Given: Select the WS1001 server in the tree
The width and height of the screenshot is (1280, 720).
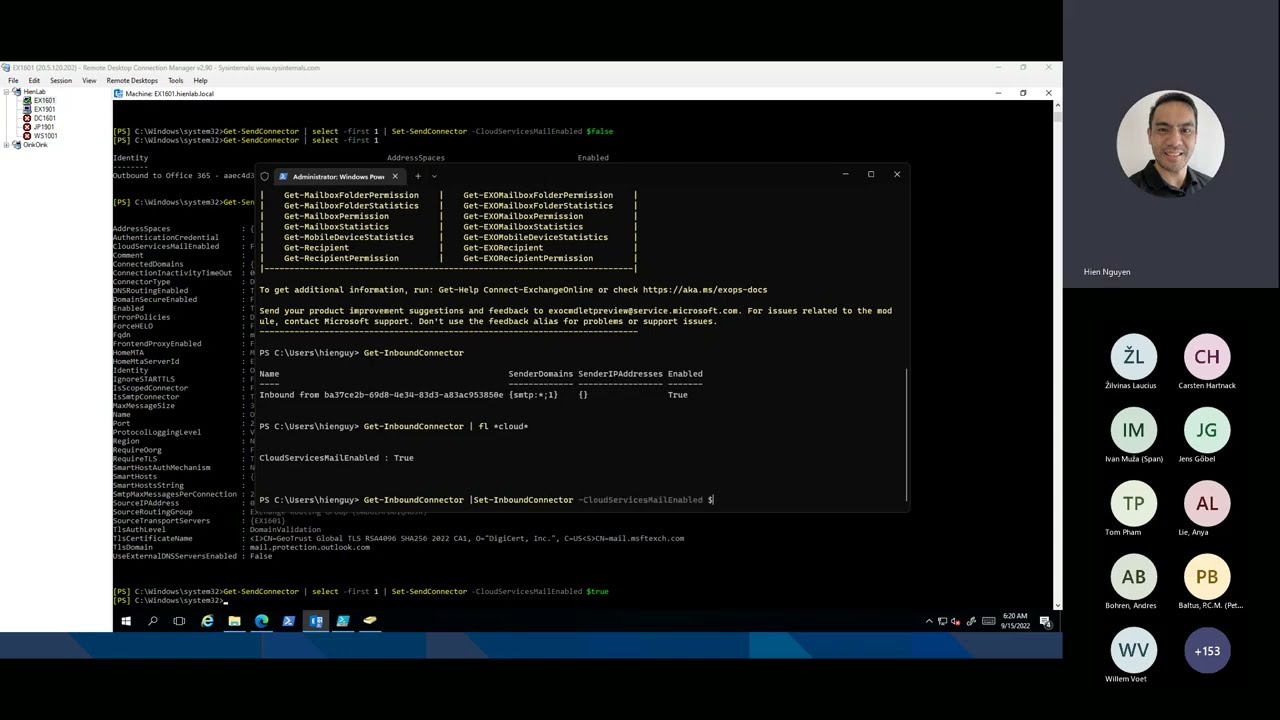Looking at the screenshot, I should 45,136.
